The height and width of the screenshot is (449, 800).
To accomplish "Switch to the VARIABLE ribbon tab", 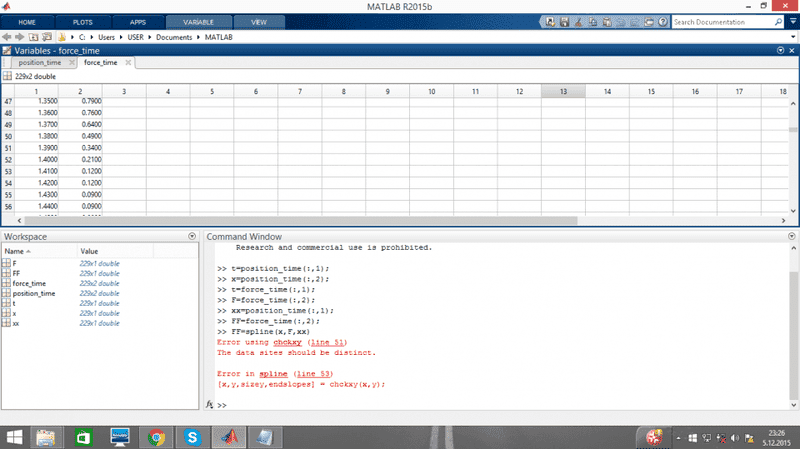I will click(198, 22).
